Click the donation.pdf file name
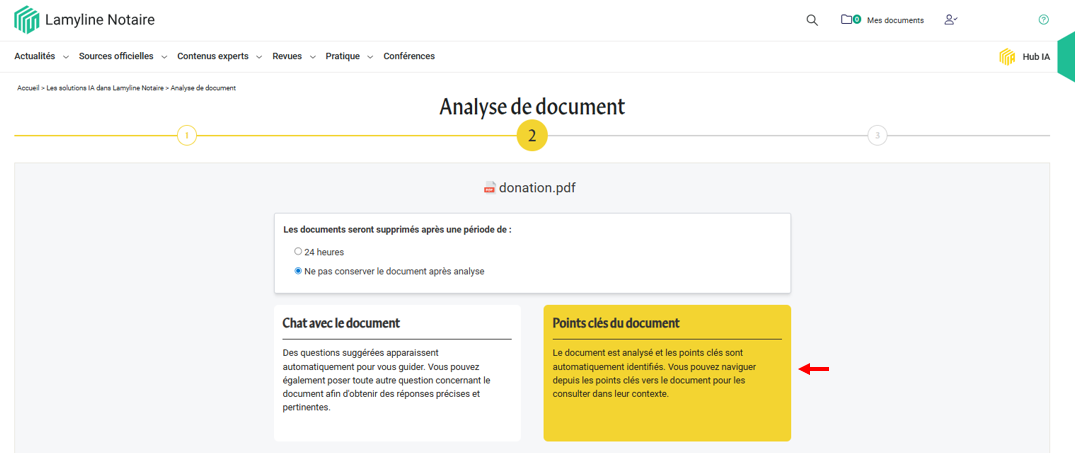Viewport: 1075px width, 453px height. point(538,188)
